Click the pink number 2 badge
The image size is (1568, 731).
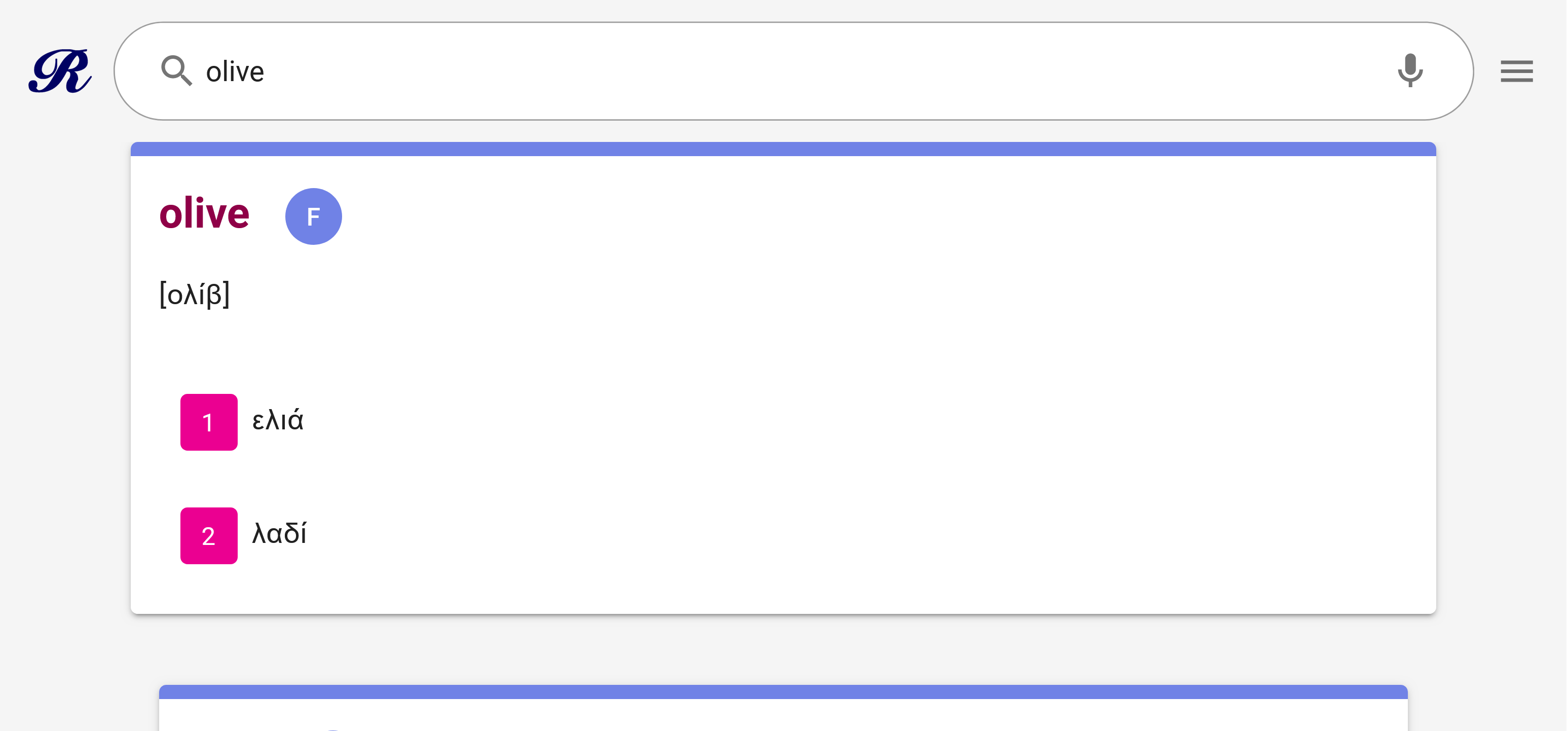click(209, 536)
